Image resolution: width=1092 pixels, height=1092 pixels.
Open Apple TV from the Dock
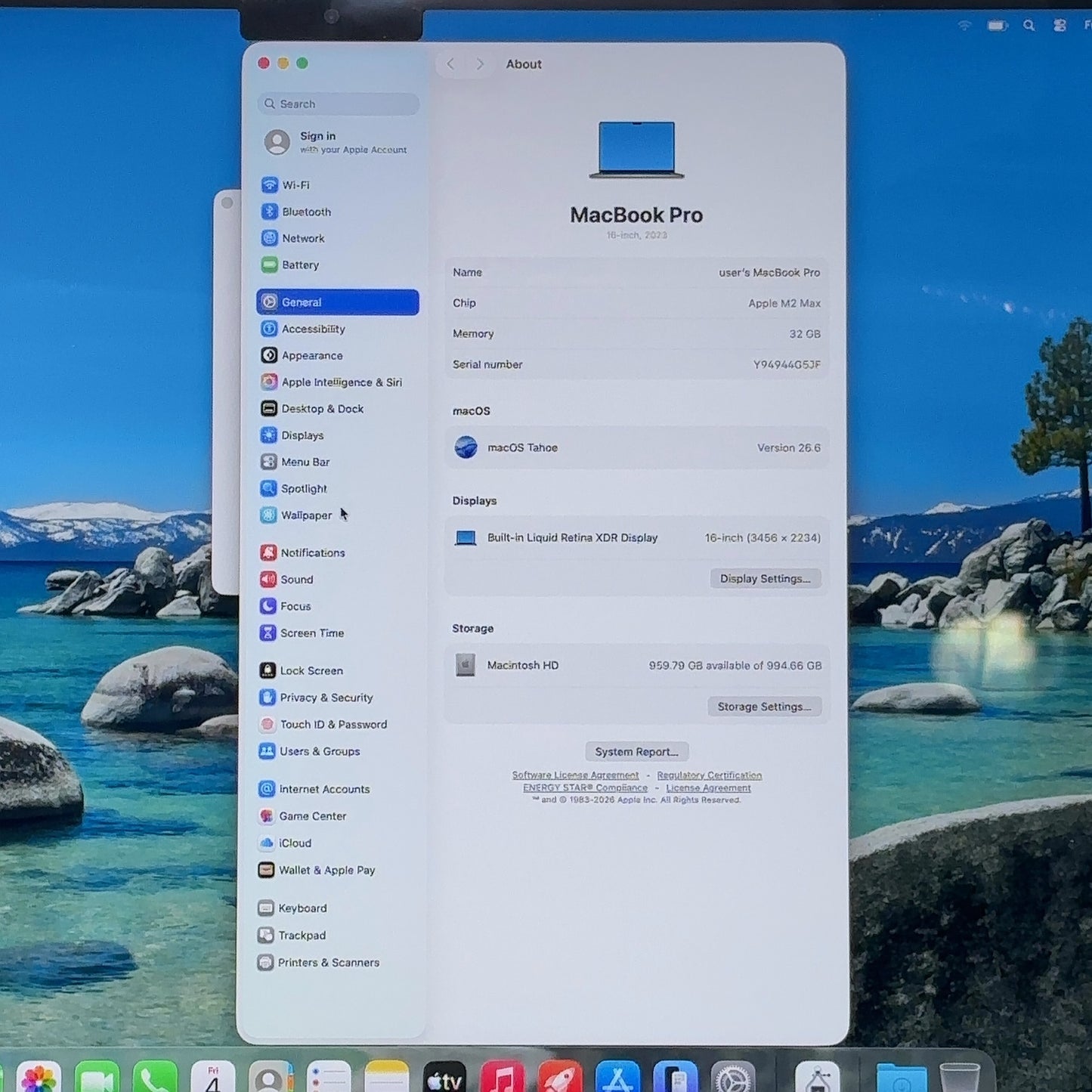444,1076
